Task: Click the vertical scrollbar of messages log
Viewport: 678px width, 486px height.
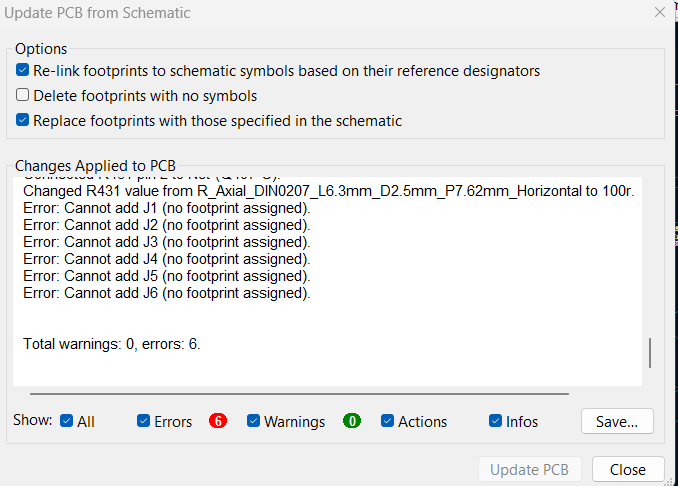Action: (x=650, y=353)
